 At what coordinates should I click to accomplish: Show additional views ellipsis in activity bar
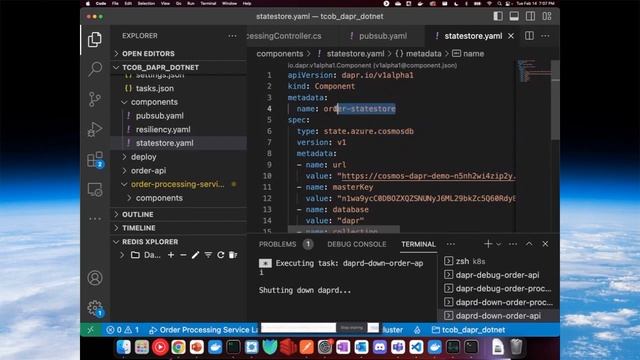pos(95,219)
